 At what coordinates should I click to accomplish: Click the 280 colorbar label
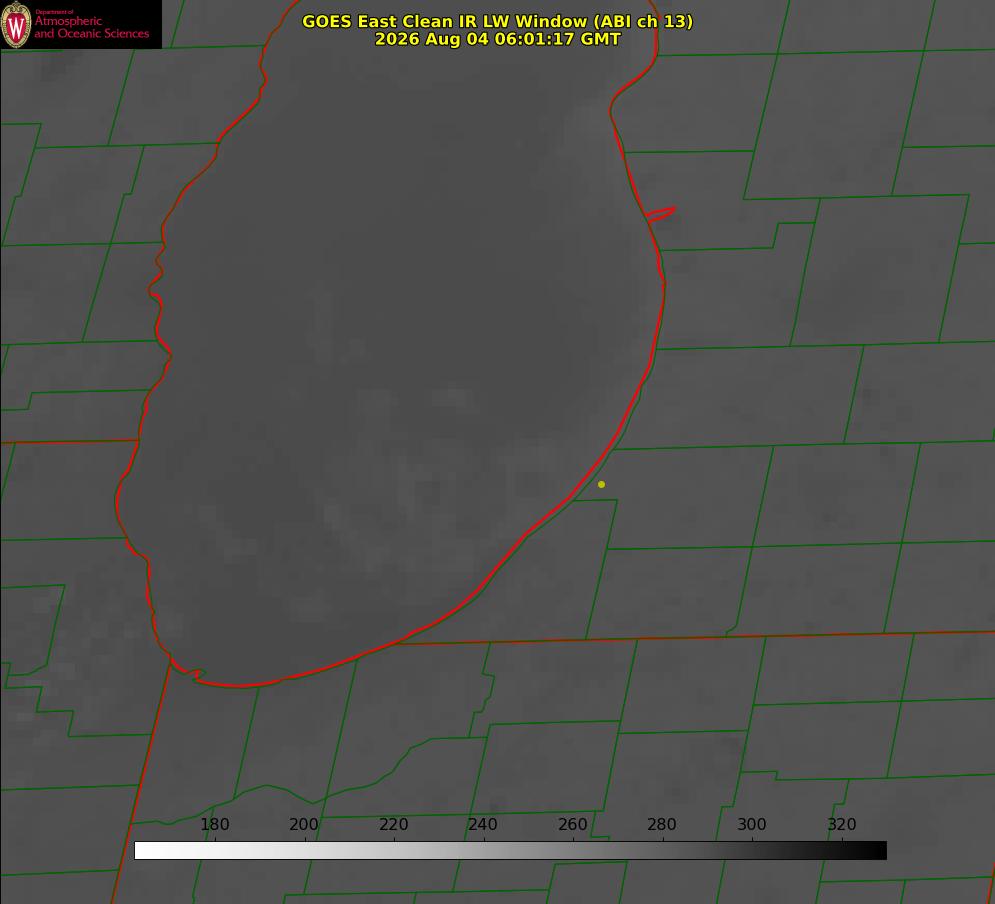pyautogui.click(x=662, y=824)
